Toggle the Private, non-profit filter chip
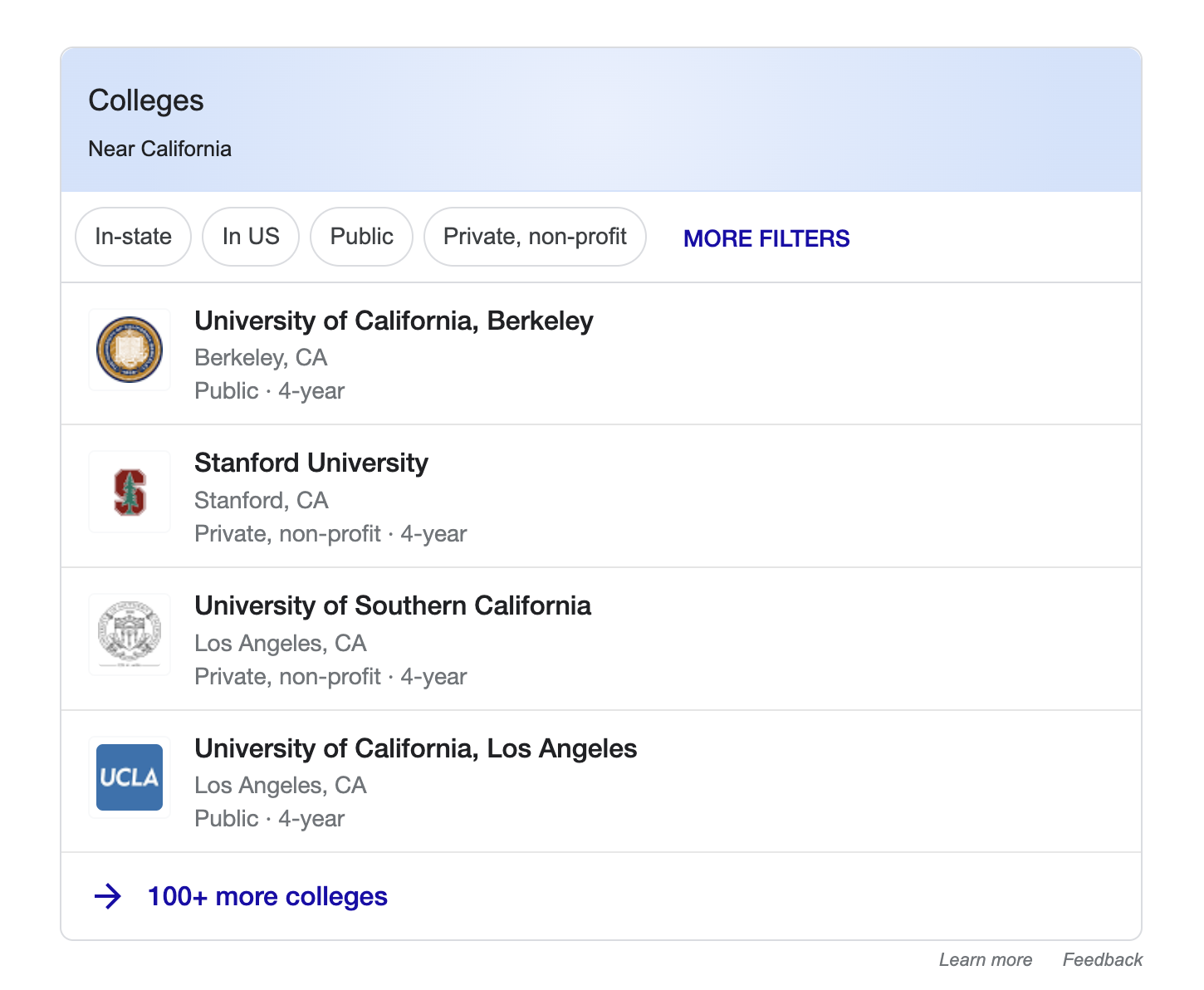The image size is (1204, 990). 535,237
